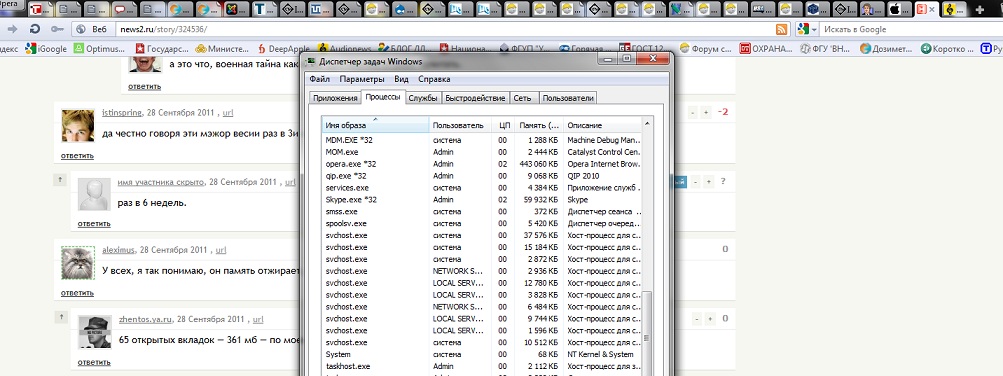Screen dimensions: 1003x376
Task: Open the Государс... bookmark
Action: click(x=162, y=49)
